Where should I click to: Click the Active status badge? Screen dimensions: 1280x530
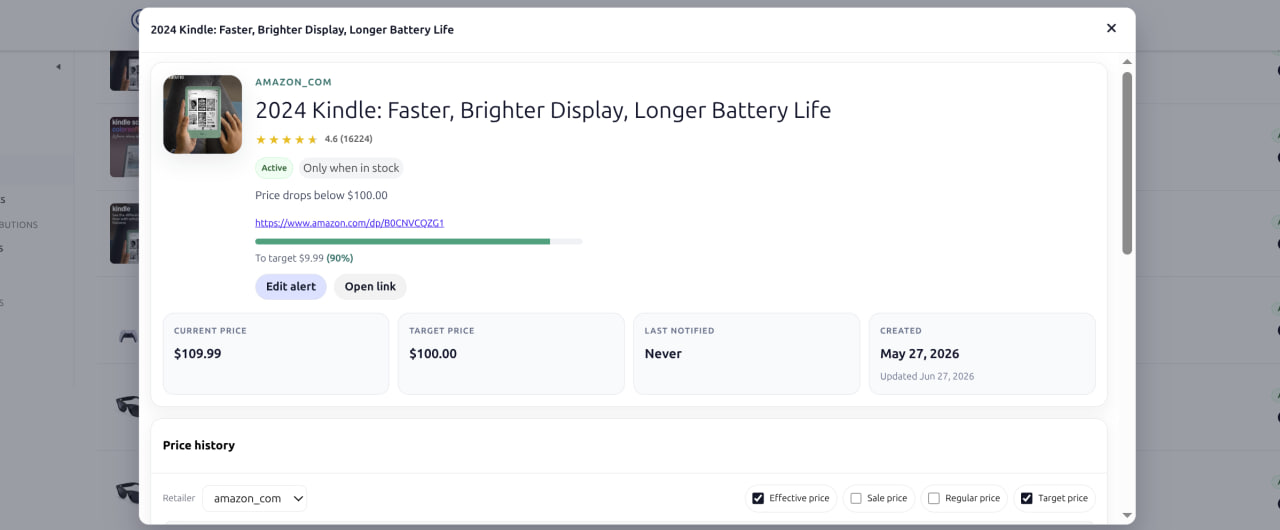click(274, 168)
